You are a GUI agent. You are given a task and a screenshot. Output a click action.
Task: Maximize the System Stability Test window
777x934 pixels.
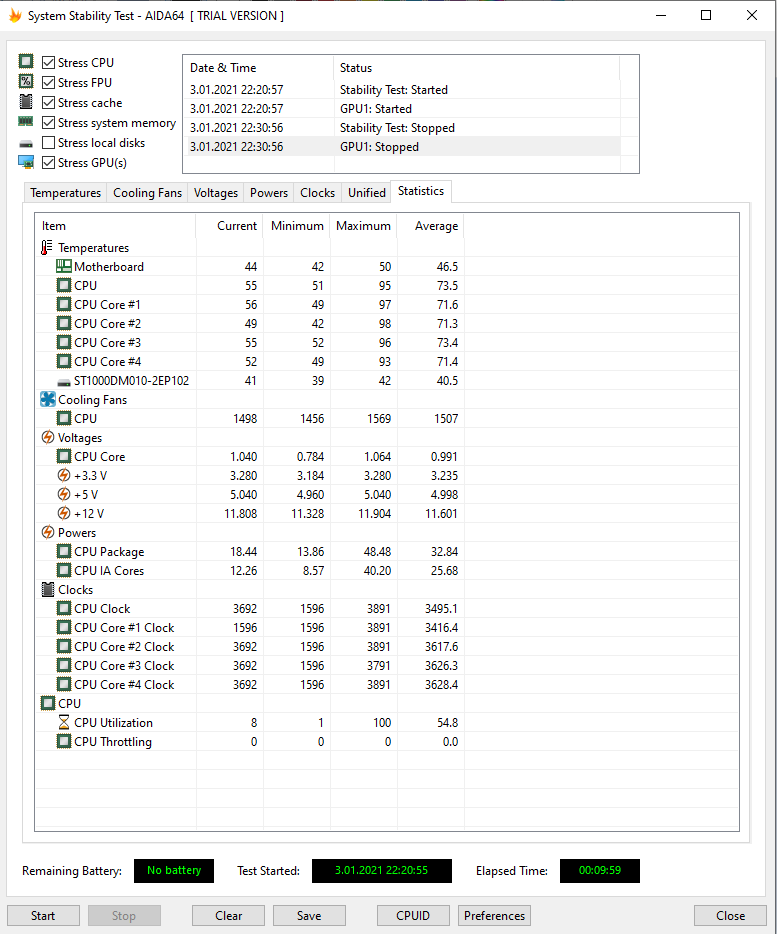click(x=706, y=15)
